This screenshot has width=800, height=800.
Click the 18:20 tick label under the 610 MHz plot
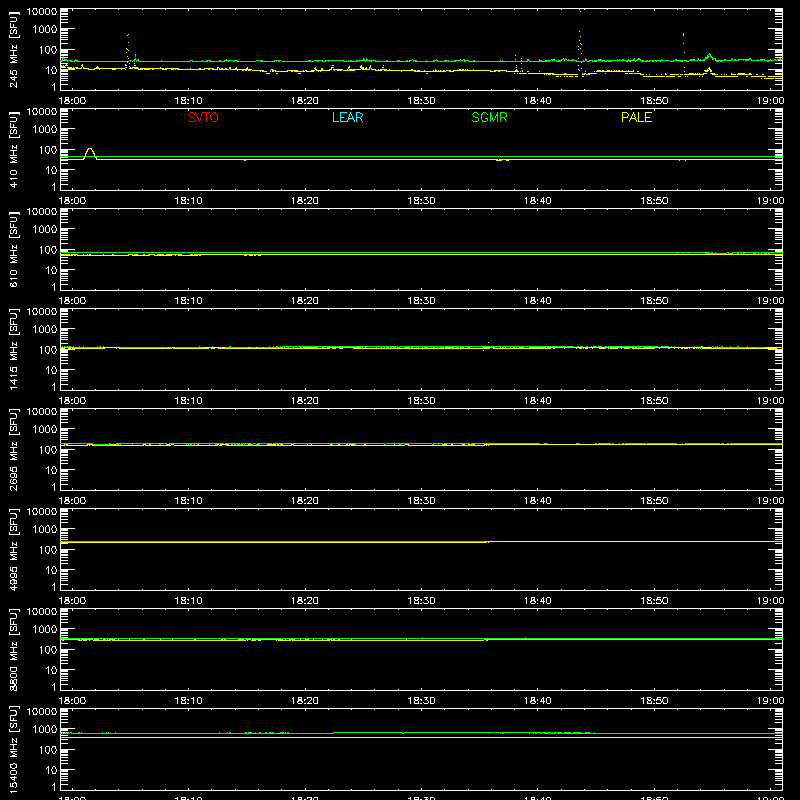[305, 301]
